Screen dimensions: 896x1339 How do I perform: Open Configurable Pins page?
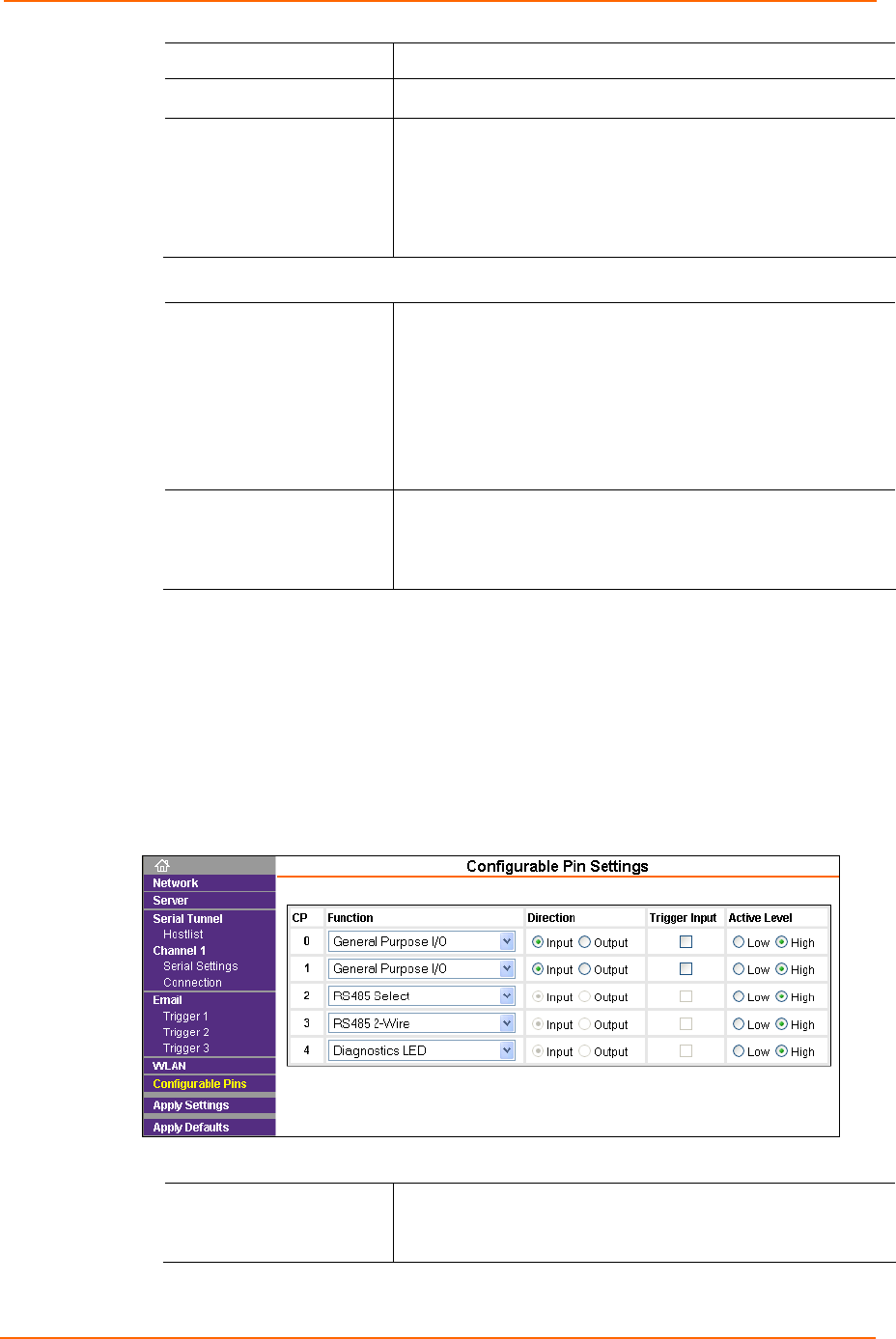[x=199, y=1084]
